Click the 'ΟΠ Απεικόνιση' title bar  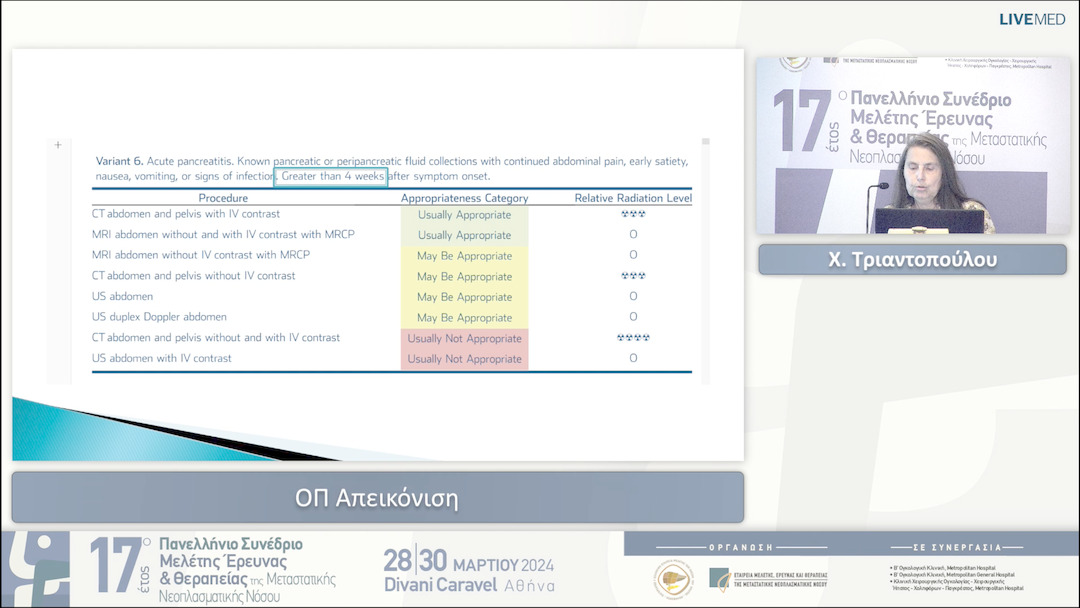pos(377,497)
